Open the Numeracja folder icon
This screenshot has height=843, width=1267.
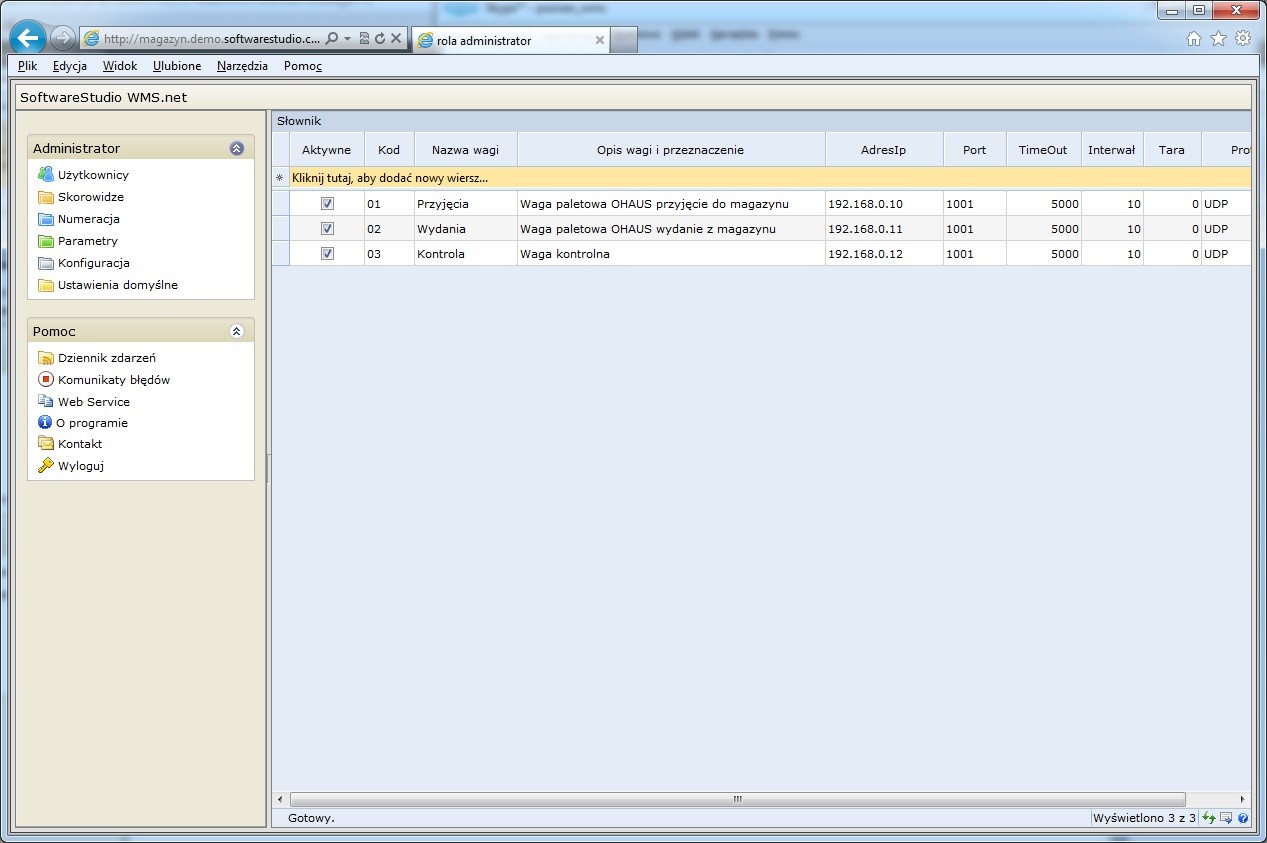pyautogui.click(x=45, y=219)
